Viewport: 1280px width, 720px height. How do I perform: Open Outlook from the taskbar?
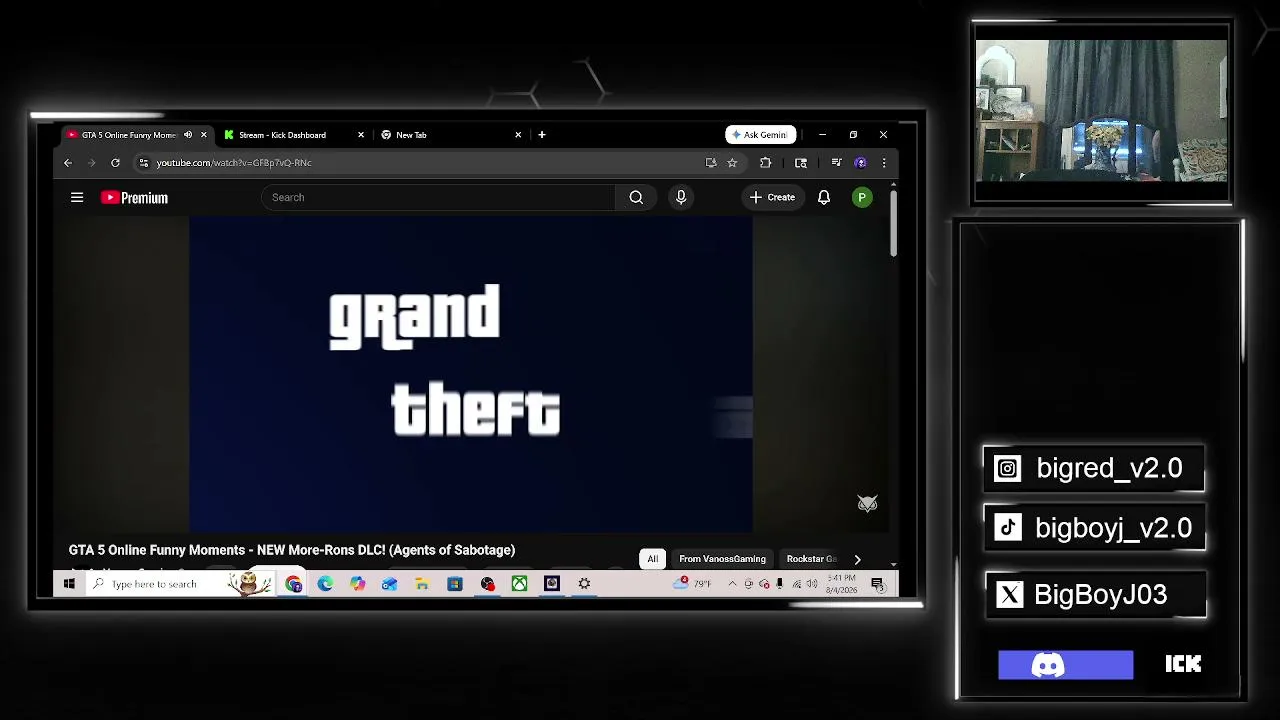(x=390, y=584)
